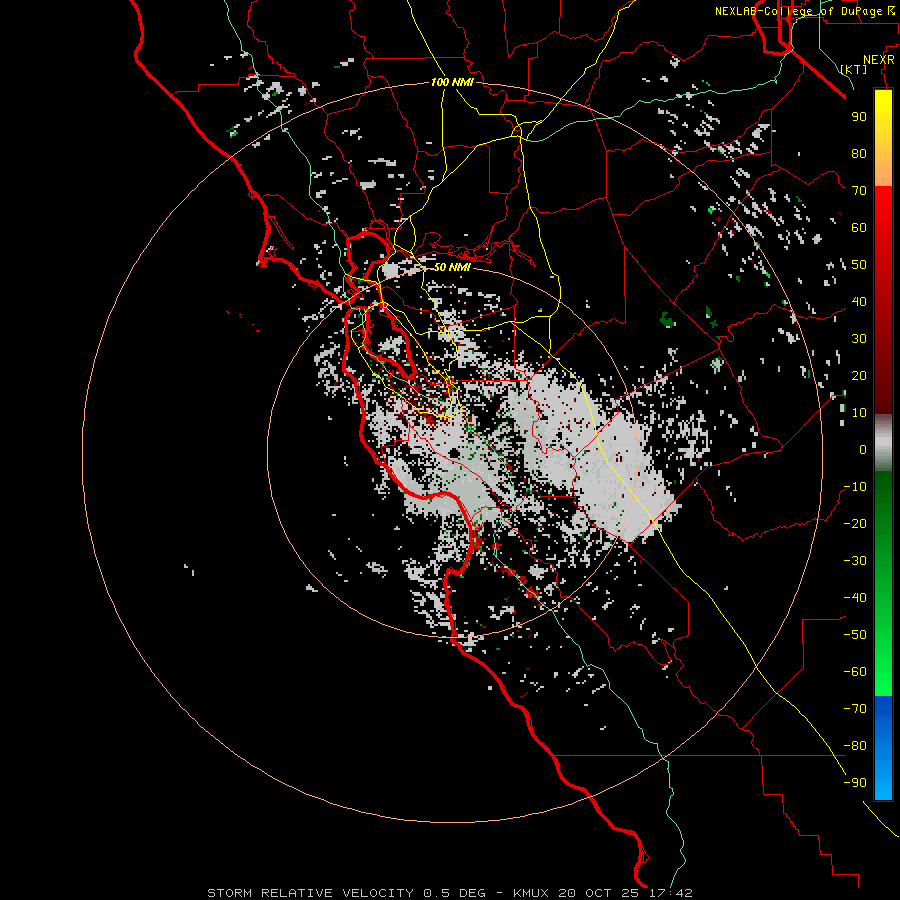Click the positive 10 value on velocity scale
The image size is (900, 900).
(x=859, y=413)
